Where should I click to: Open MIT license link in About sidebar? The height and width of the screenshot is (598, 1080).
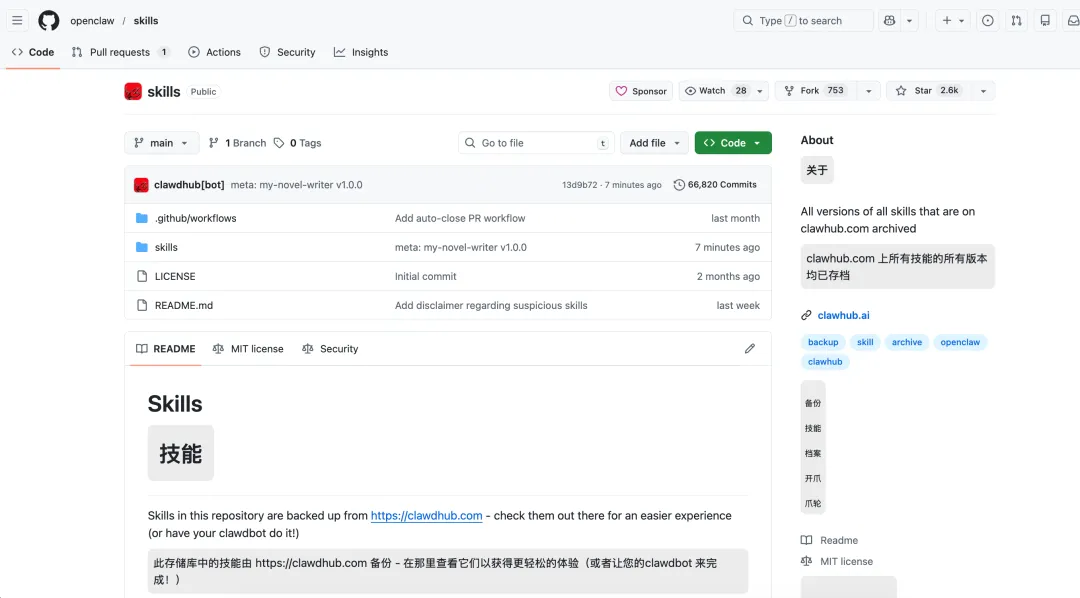[x=837, y=561]
